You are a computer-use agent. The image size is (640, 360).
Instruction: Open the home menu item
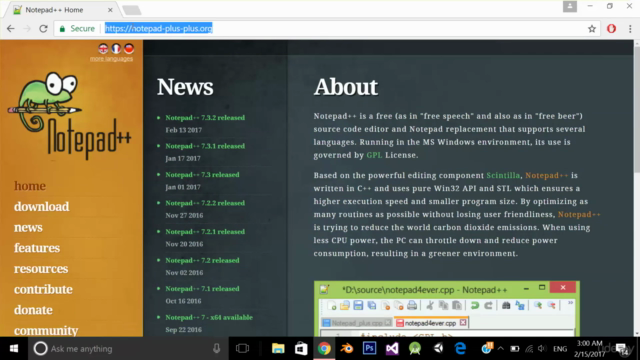click(30, 186)
